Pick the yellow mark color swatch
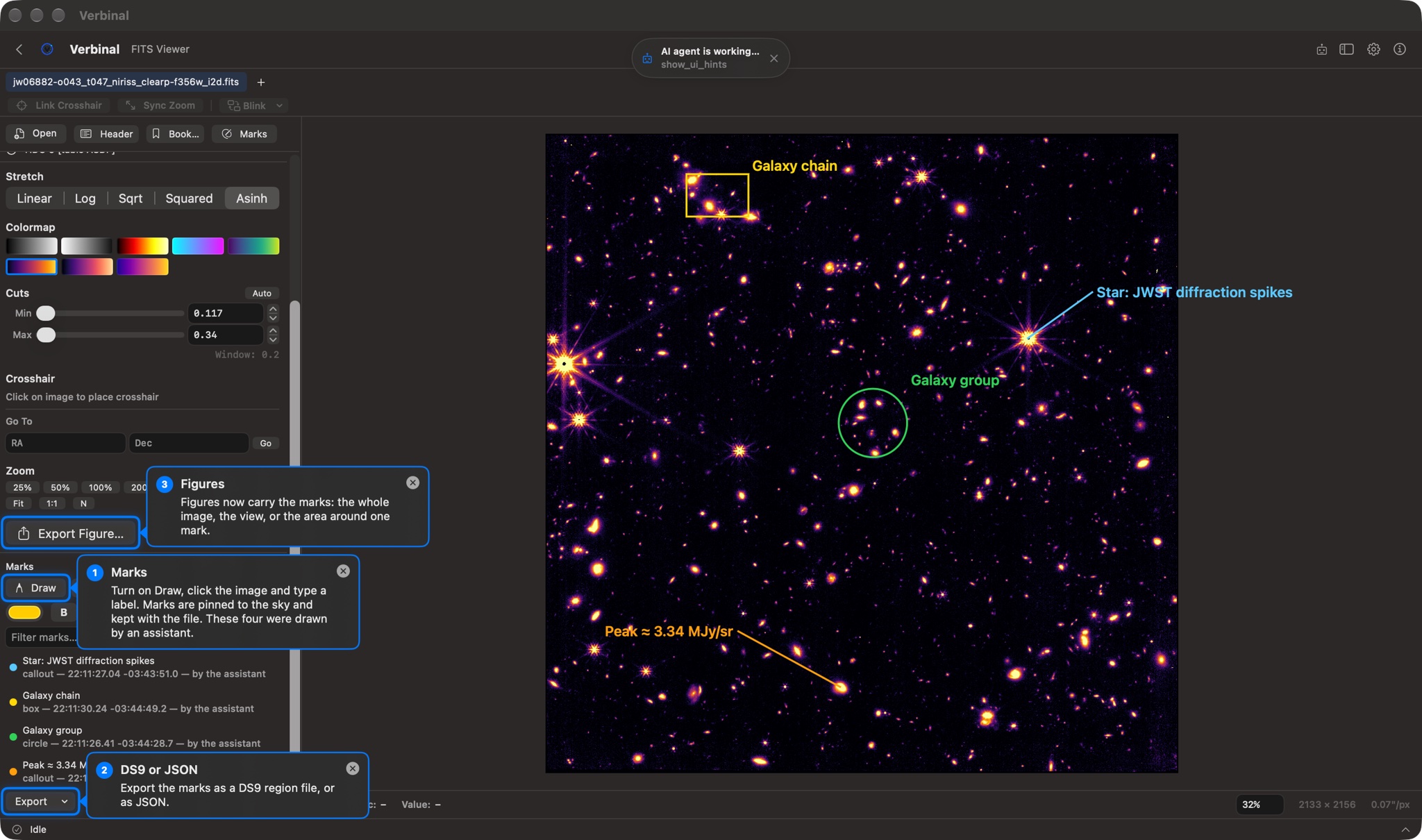Screen dimensions: 1422x840 pyautogui.click(x=24, y=612)
